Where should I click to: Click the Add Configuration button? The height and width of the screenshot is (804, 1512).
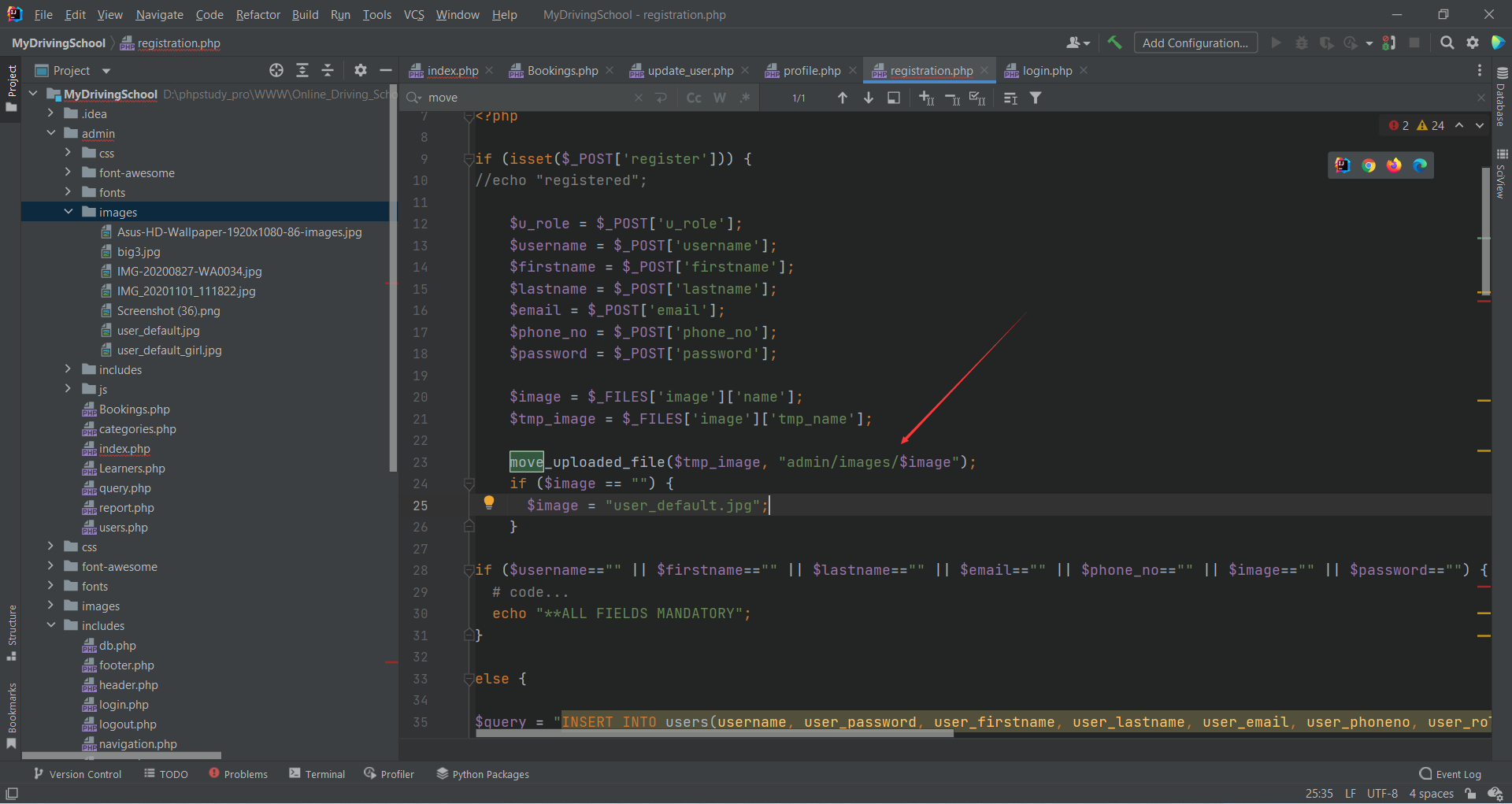coord(1195,43)
